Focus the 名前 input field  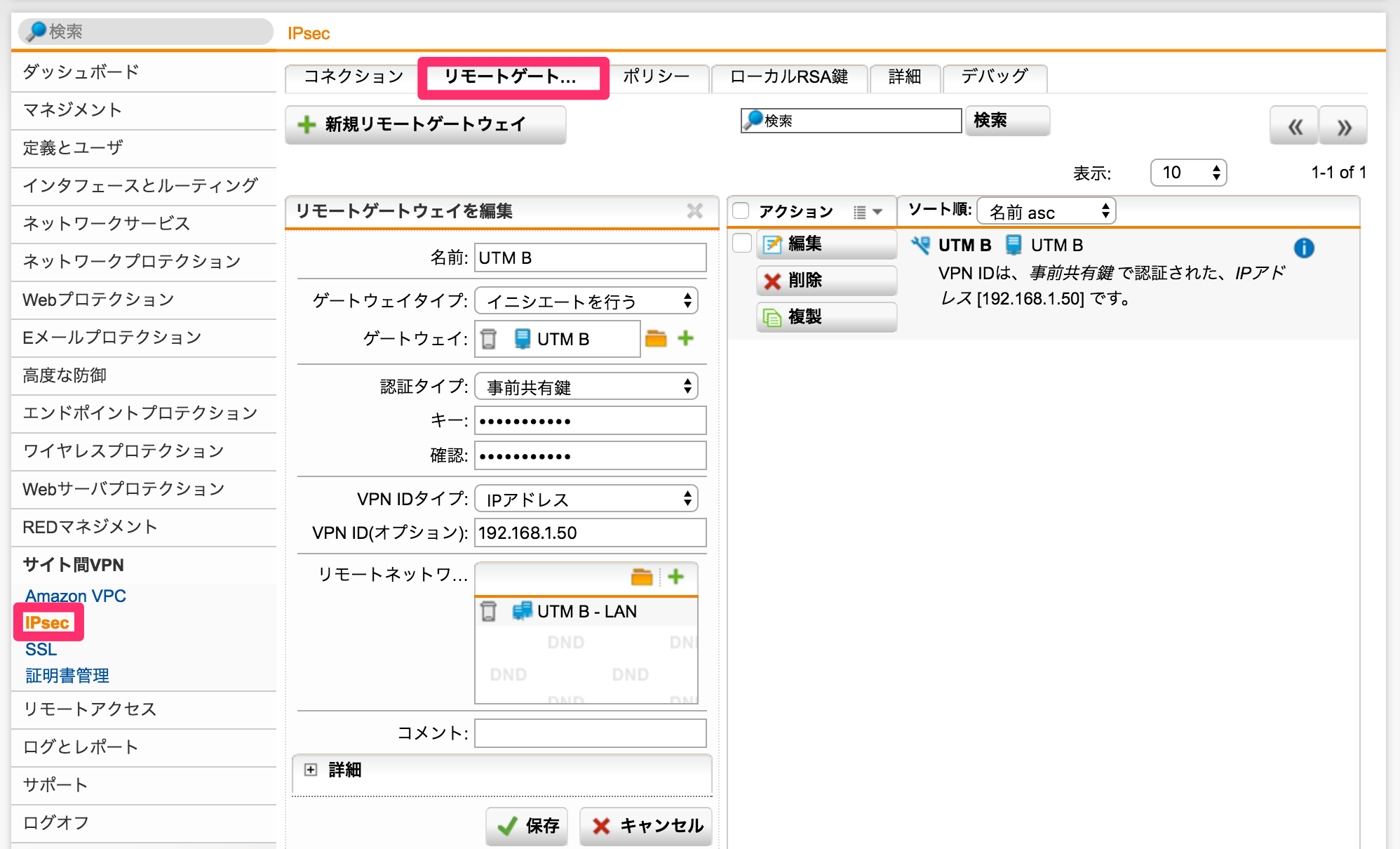(591, 258)
